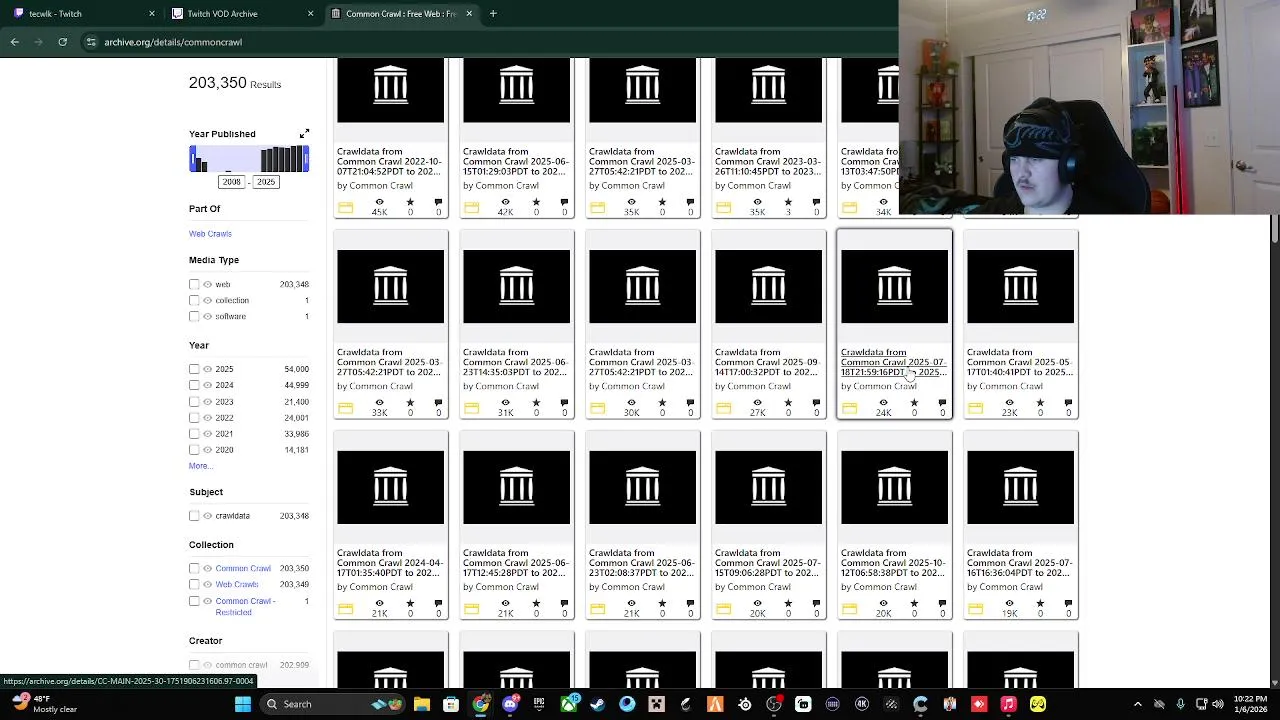The image size is (1280, 720).
Task: Click the right handle of year histogram slider
Action: [x=307, y=159]
